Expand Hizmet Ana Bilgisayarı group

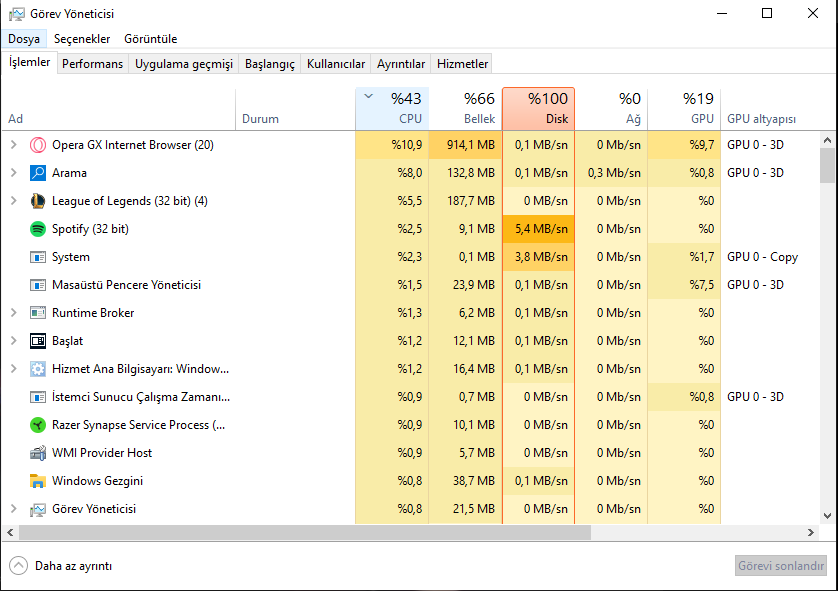point(14,369)
